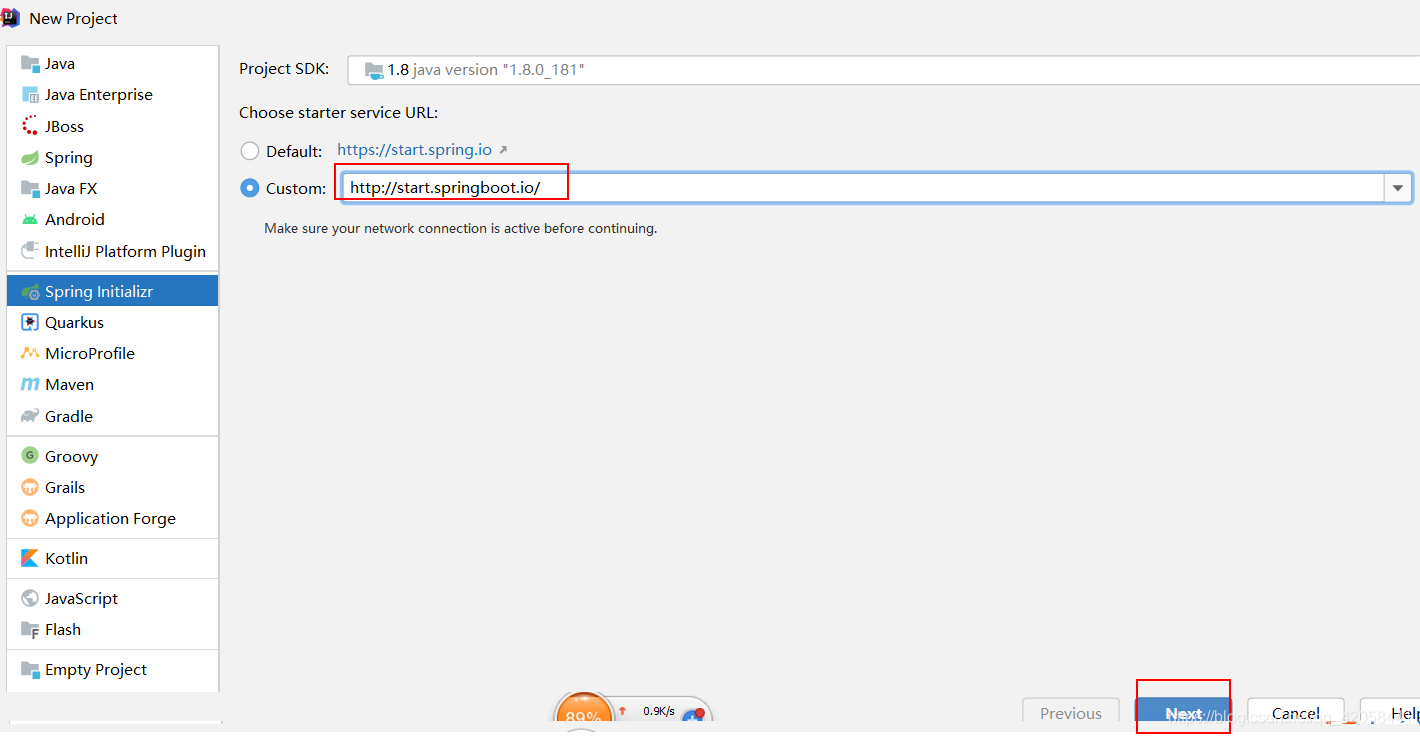Screen dimensions: 1420x736
Task: Select Gradle project type
Action: coord(112,416)
